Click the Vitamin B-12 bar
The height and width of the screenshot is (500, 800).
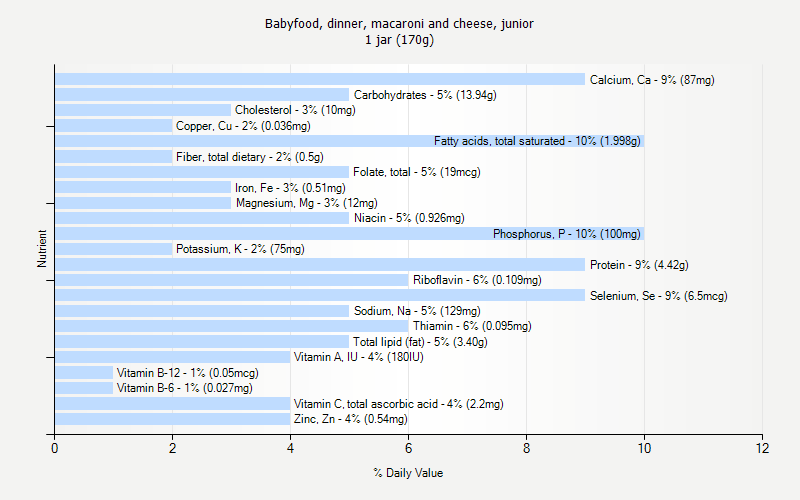(84, 372)
